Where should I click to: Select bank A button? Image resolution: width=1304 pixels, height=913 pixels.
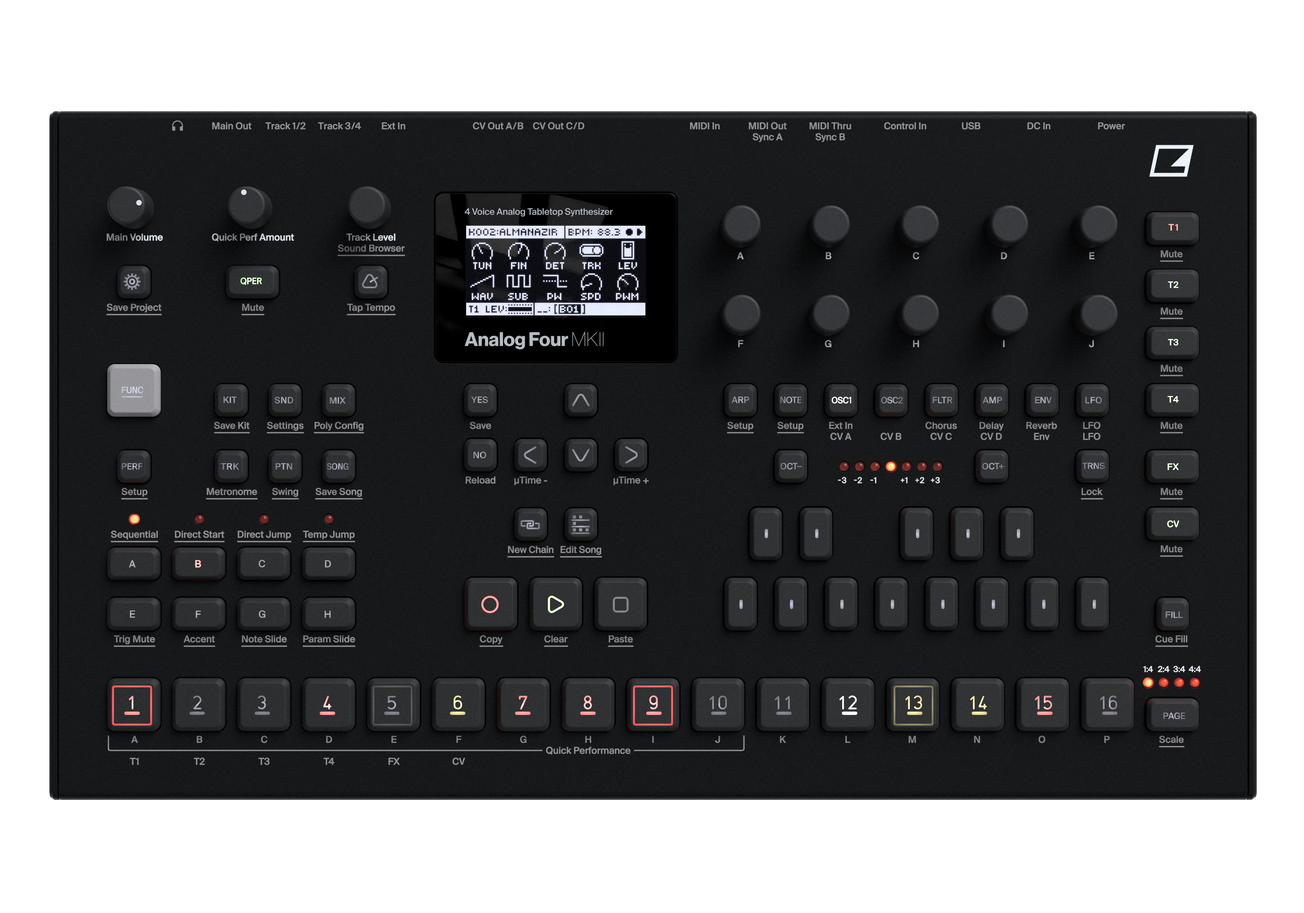133,564
